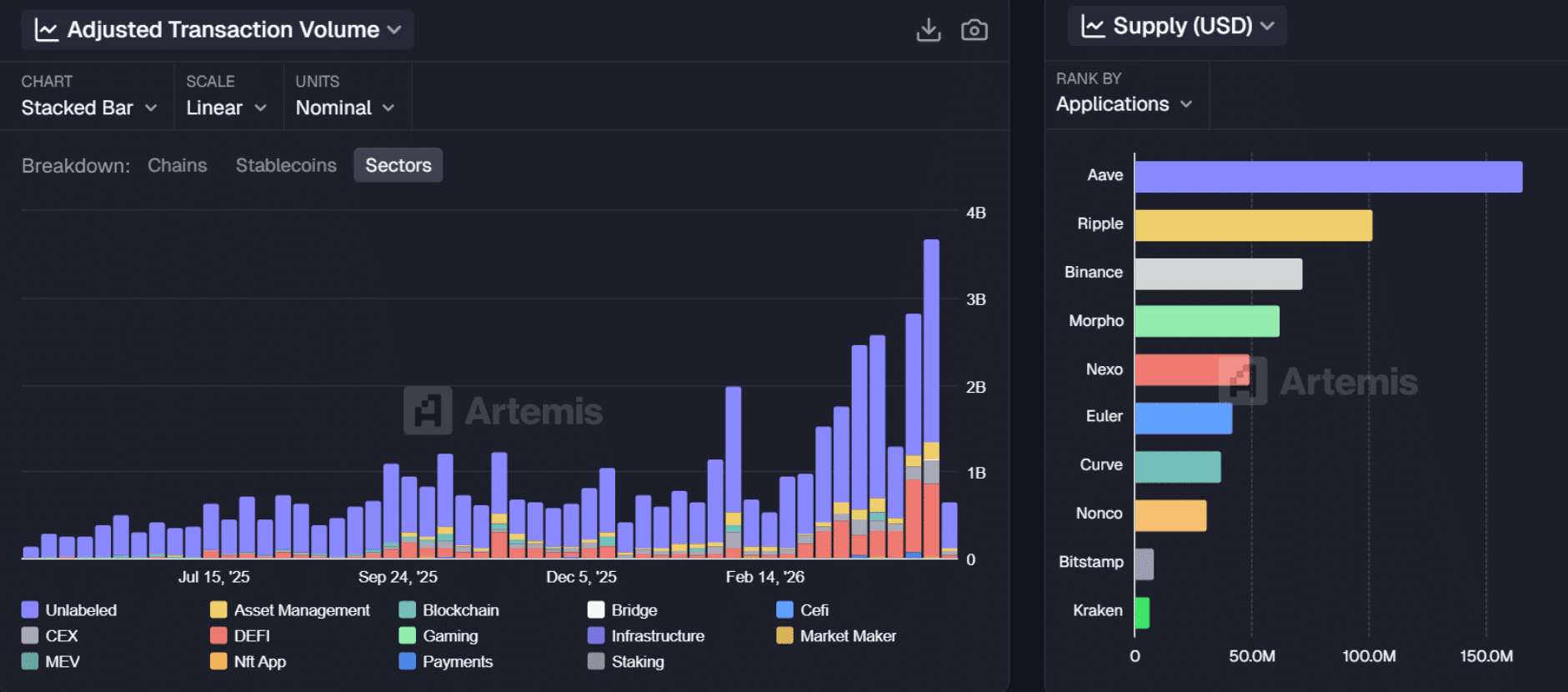Click the chart icon beside Supply (USD)
The image size is (1568, 692).
(x=1093, y=26)
